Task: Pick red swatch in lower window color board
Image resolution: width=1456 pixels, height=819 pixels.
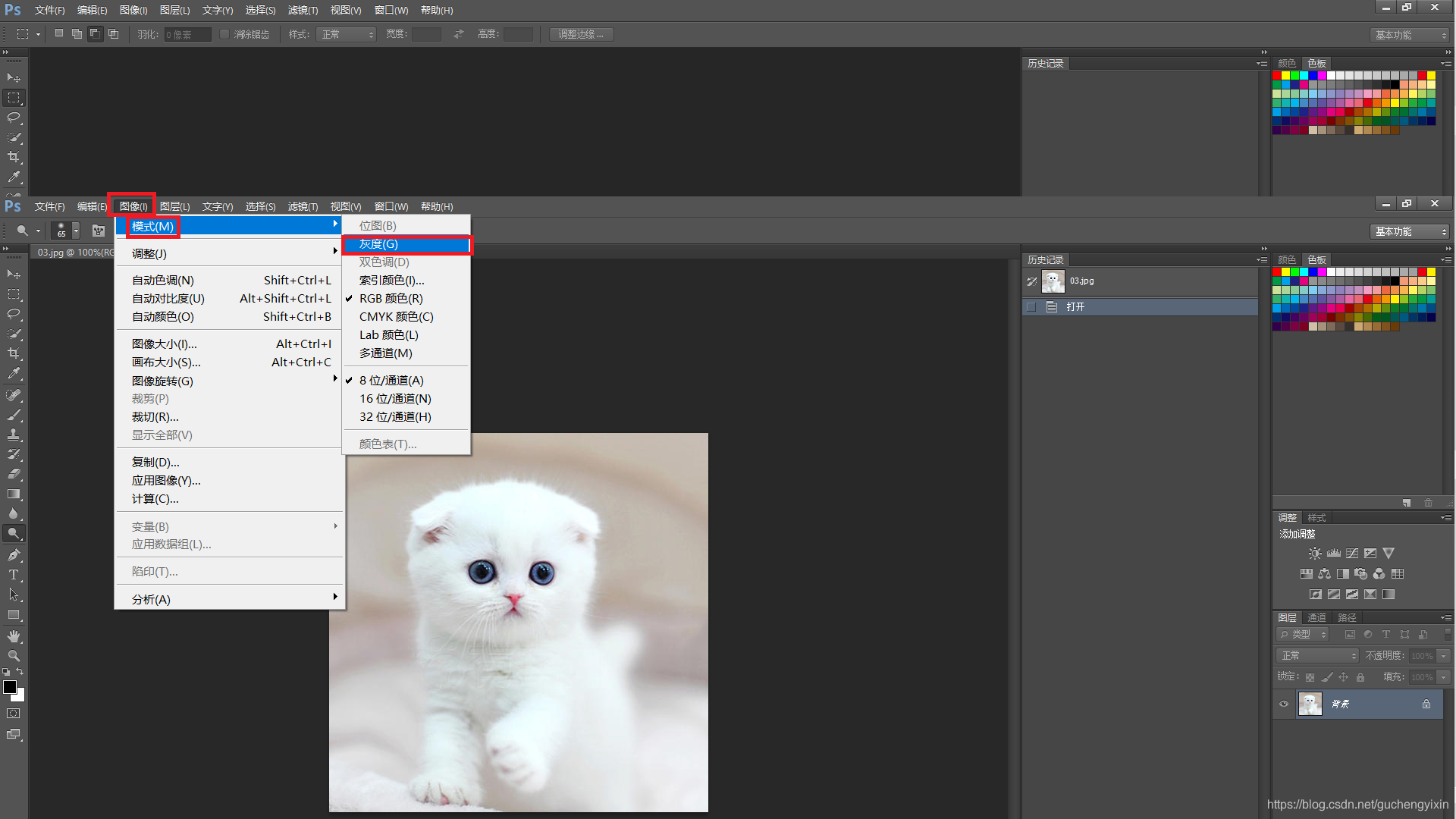Action: 1276,271
